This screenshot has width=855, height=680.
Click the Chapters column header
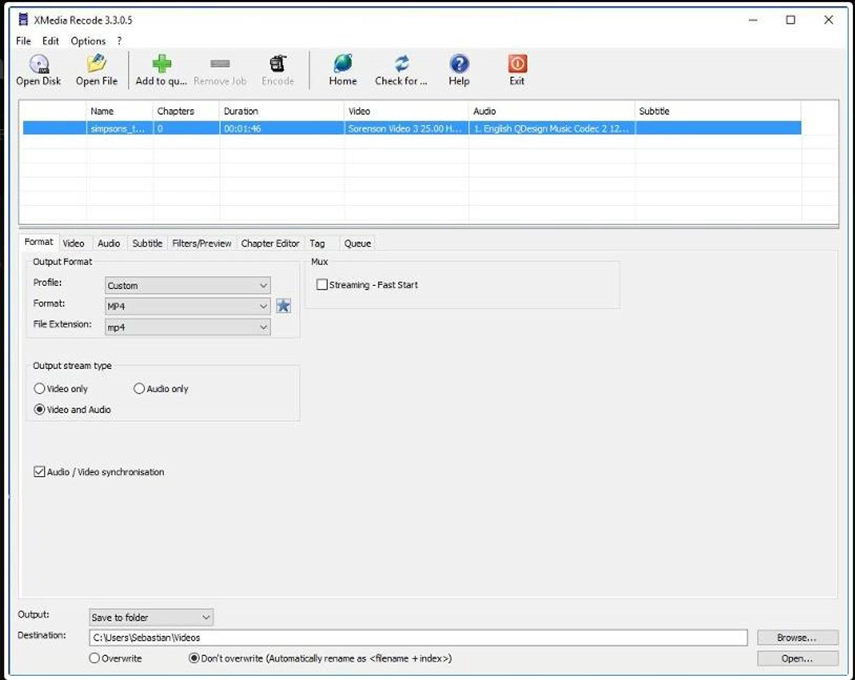click(186, 111)
